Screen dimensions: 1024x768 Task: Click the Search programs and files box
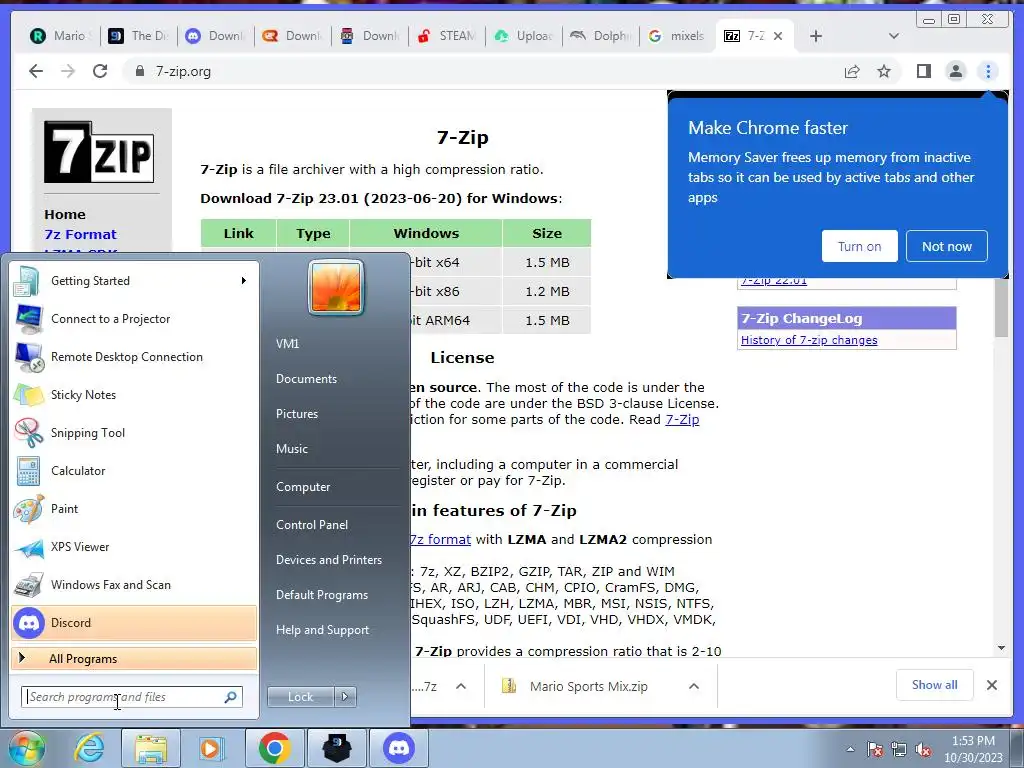point(132,697)
